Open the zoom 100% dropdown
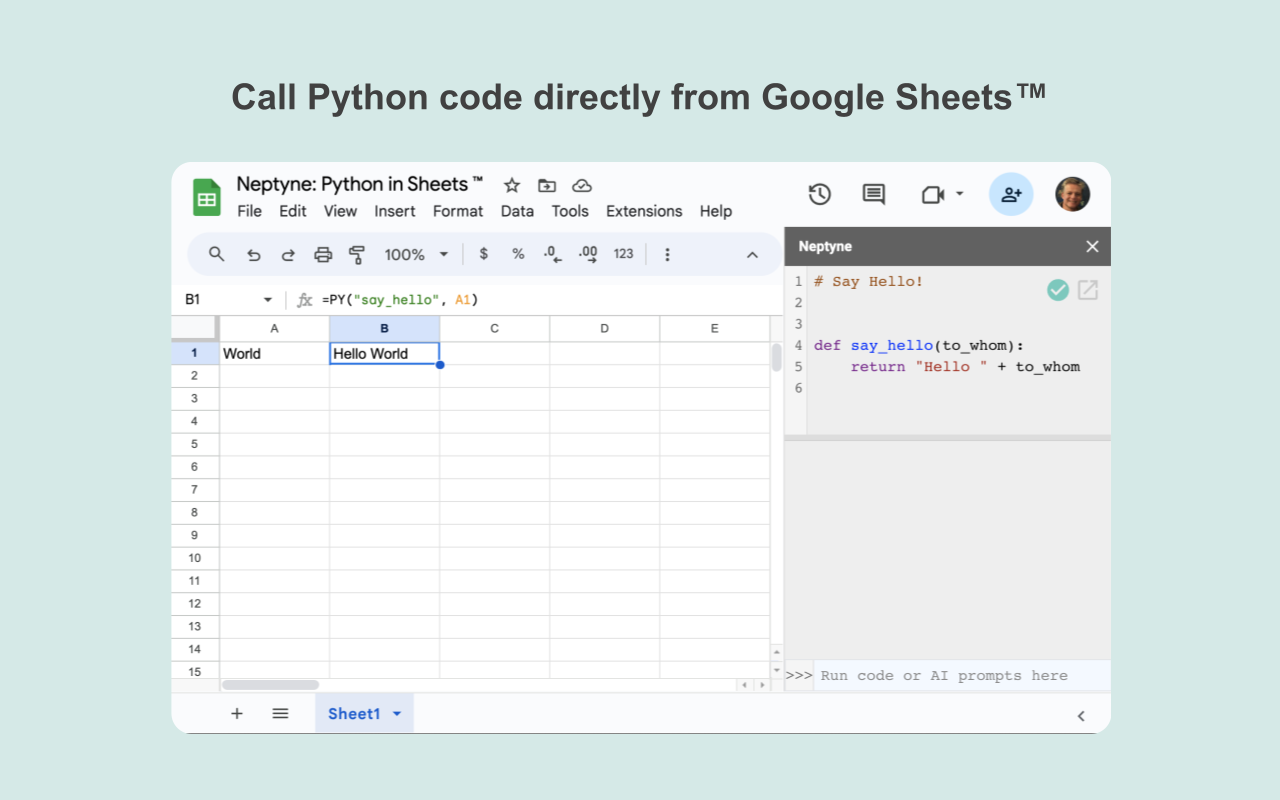 tap(416, 255)
